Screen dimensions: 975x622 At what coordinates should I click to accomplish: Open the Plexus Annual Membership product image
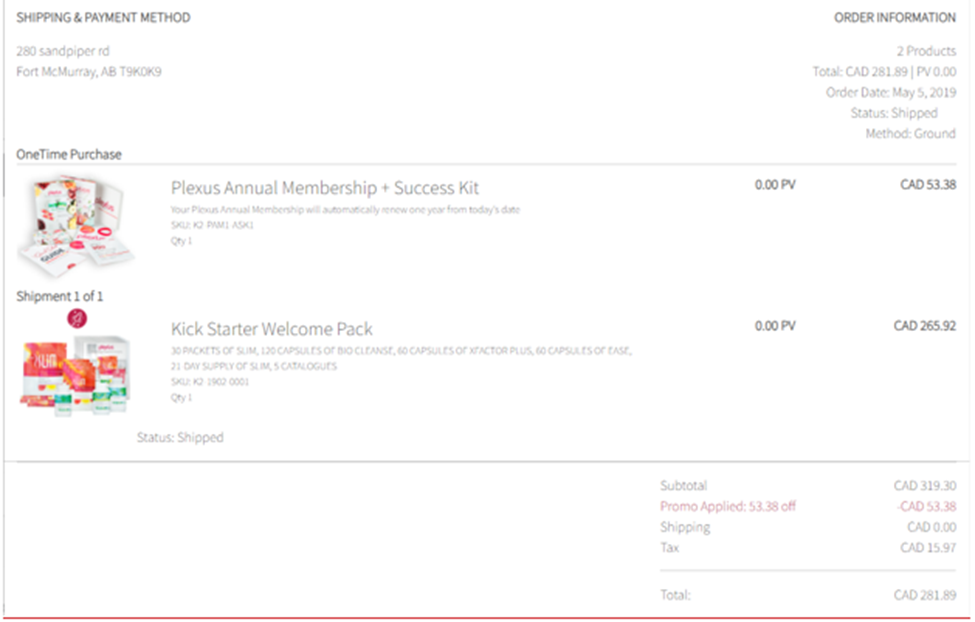[76, 226]
